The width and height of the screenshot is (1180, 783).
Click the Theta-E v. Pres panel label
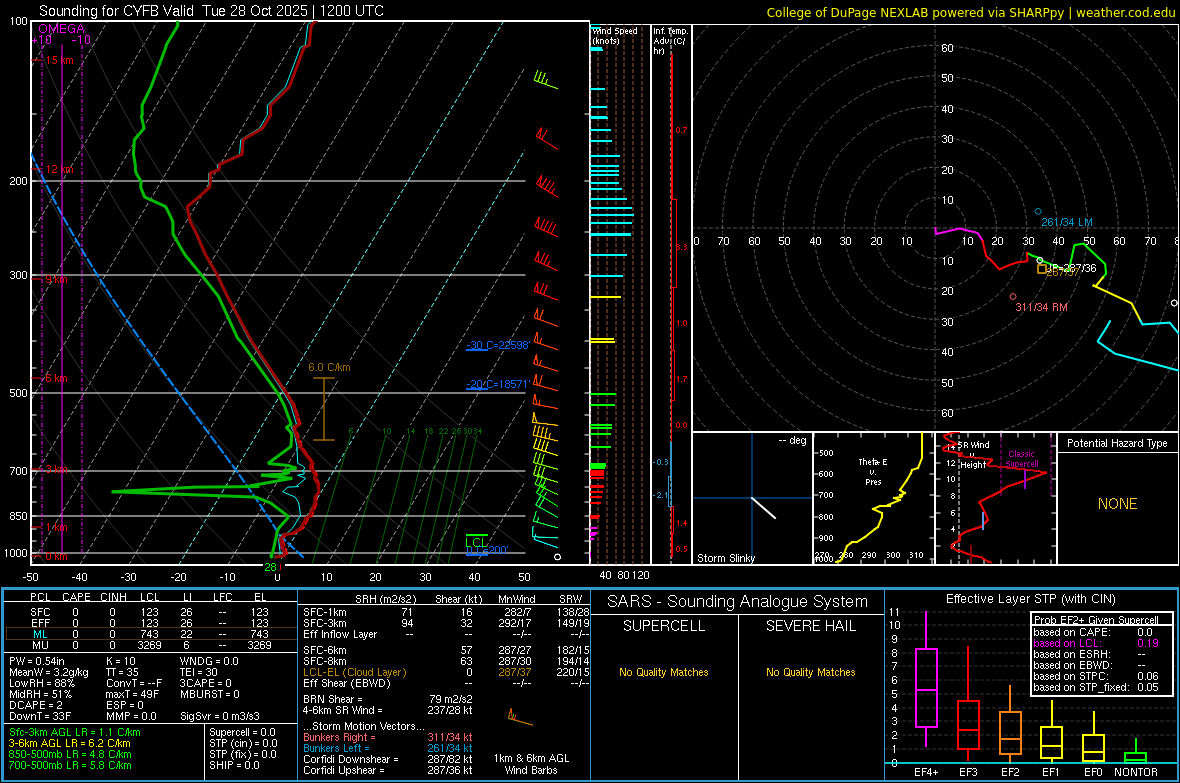click(x=873, y=471)
